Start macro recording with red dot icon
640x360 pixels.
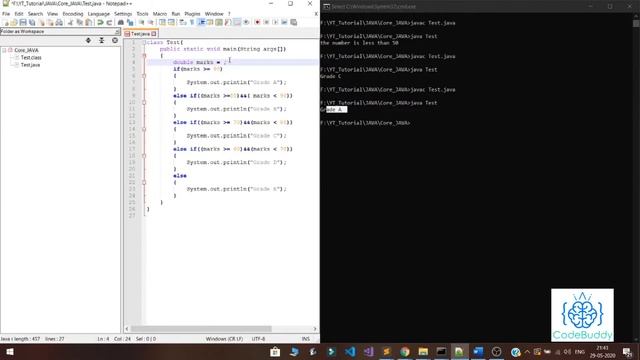pyautogui.click(x=257, y=22)
